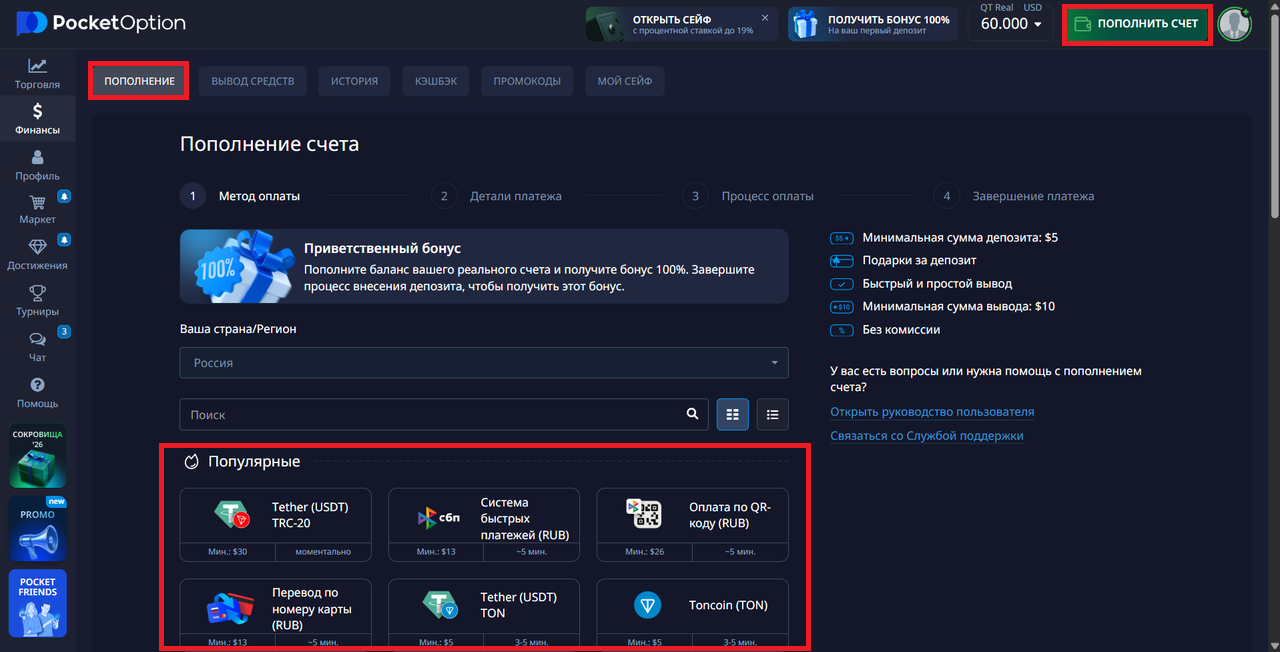Expand the country dropdown showing Россия
This screenshot has width=1280, height=652.
pos(484,362)
